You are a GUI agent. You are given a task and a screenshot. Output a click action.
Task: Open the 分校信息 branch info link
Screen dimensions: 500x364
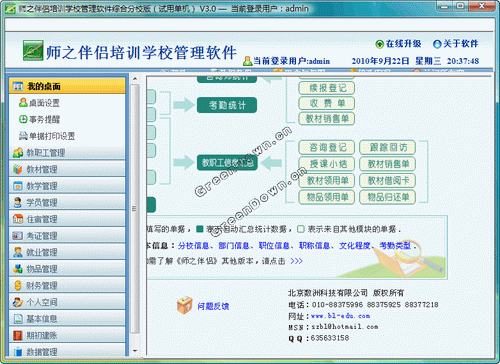[x=193, y=246]
